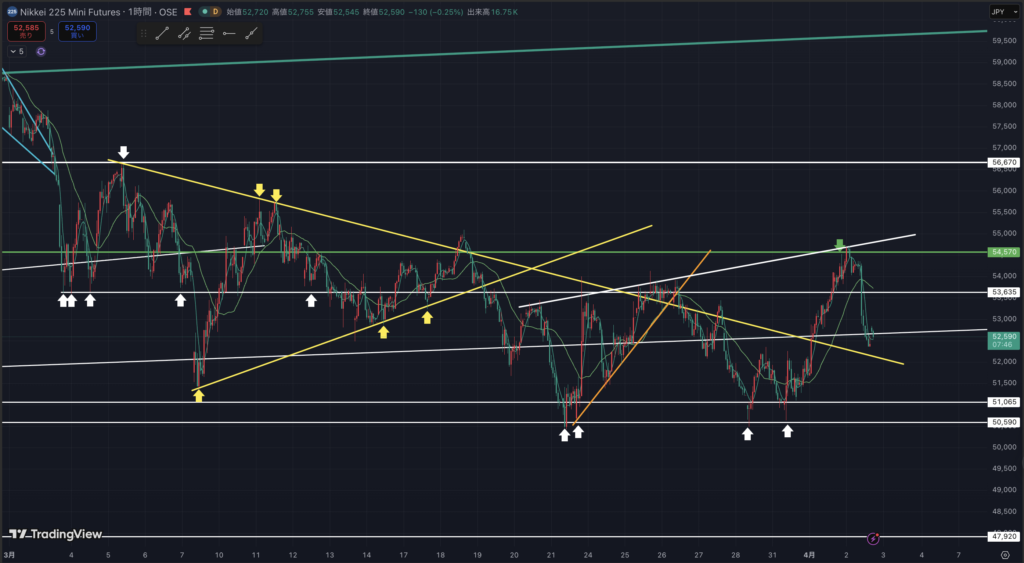Click the red flag next to OSE
The width and height of the screenshot is (1024, 563).
point(187,12)
